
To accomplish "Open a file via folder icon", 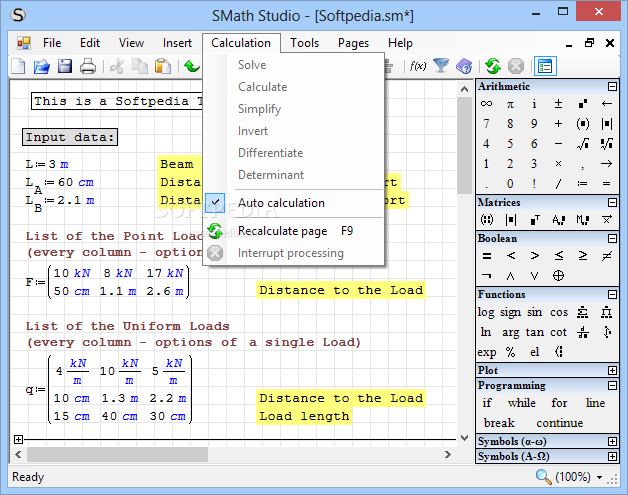I will [42, 66].
